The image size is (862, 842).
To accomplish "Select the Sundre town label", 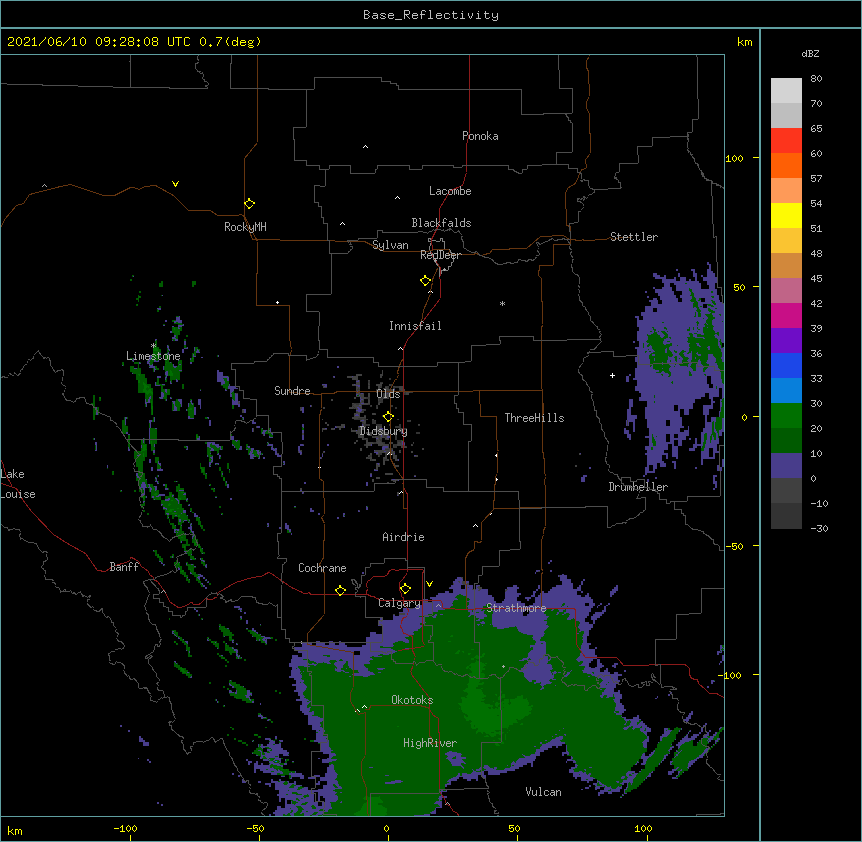I will pyautogui.click(x=292, y=391).
